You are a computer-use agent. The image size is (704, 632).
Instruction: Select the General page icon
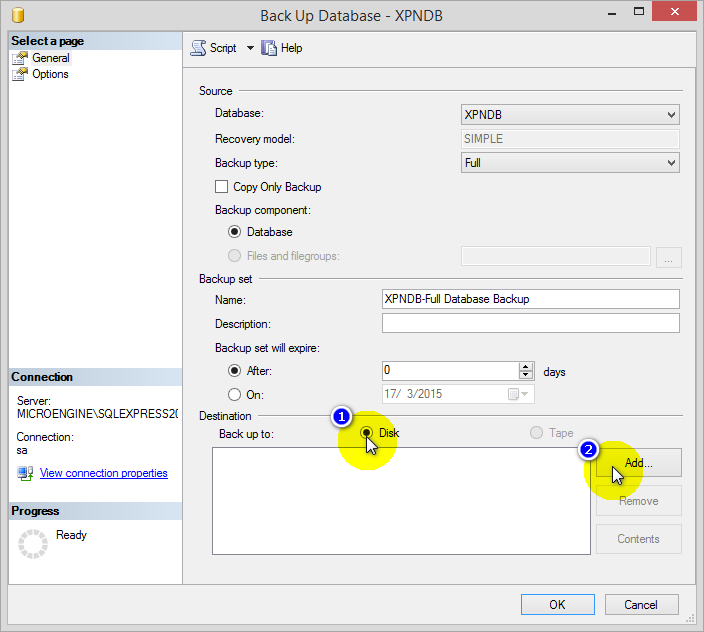point(20,58)
